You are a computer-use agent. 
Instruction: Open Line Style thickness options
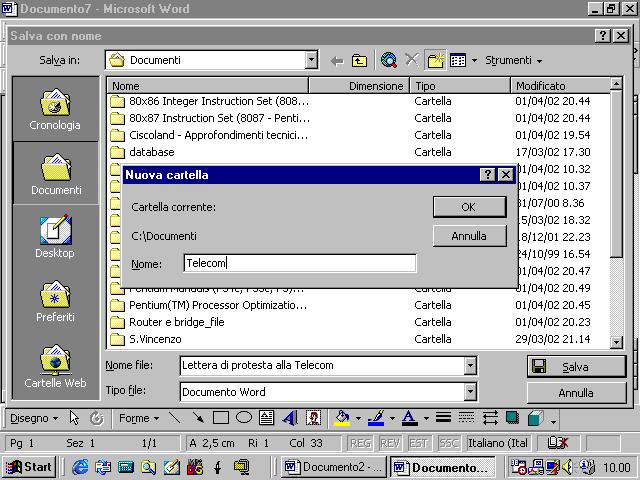click(x=443, y=418)
